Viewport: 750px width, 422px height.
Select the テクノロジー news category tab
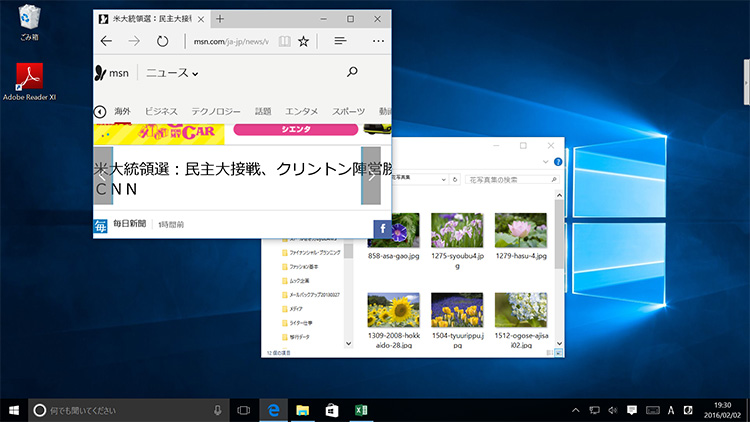tap(216, 111)
